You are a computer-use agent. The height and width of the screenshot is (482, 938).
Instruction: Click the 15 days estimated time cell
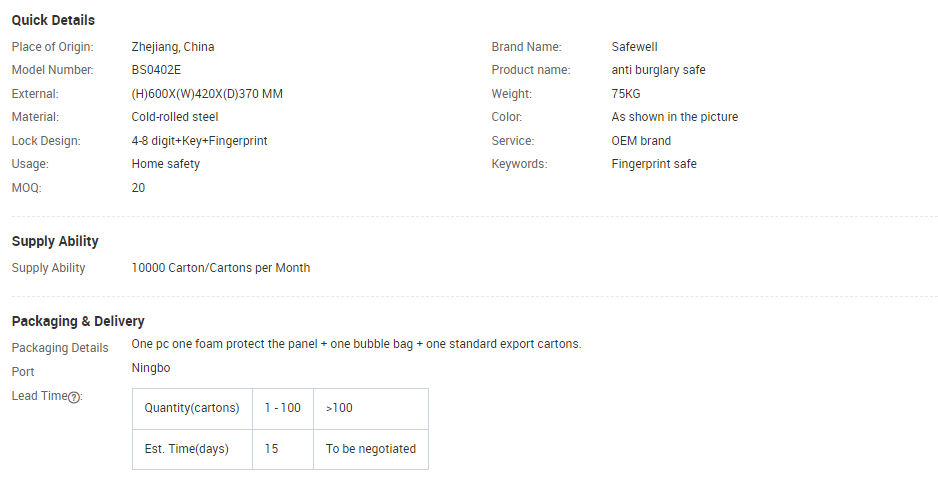[283, 449]
